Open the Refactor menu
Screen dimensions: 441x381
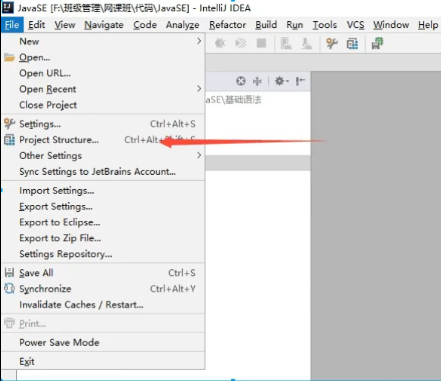pos(227,25)
